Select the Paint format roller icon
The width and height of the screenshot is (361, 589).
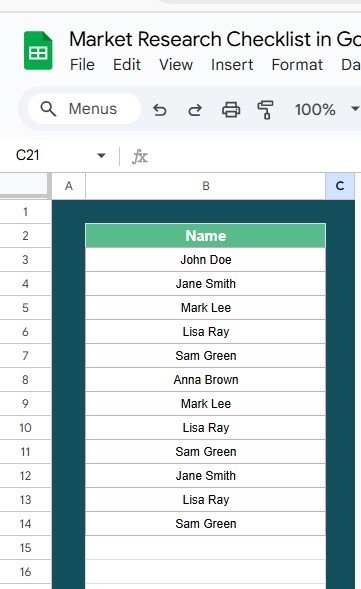(265, 110)
